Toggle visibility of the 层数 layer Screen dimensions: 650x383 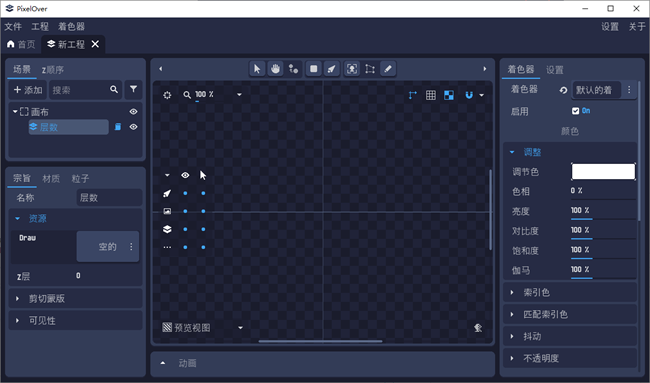pyautogui.click(x=133, y=127)
